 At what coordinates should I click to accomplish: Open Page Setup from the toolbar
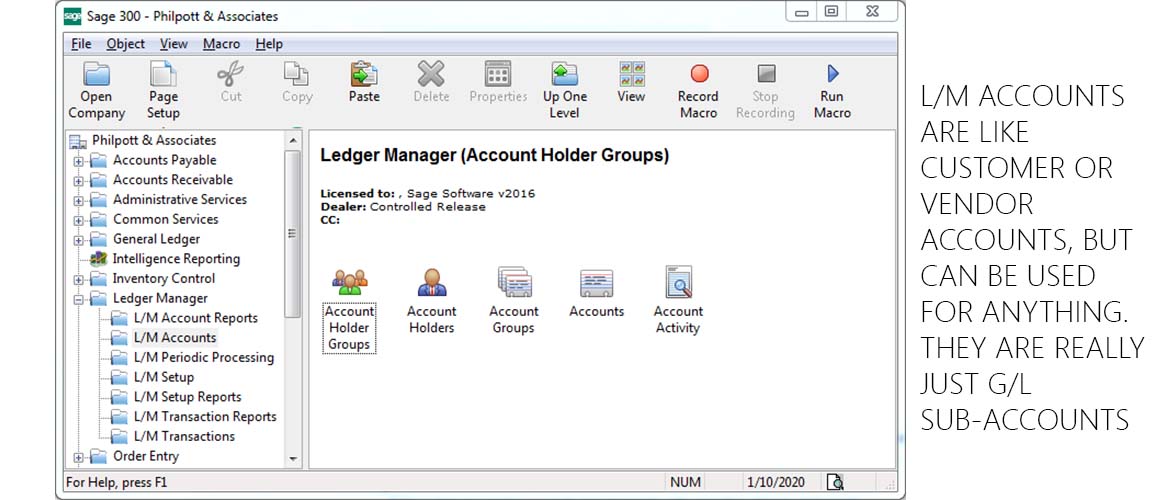[x=163, y=75]
